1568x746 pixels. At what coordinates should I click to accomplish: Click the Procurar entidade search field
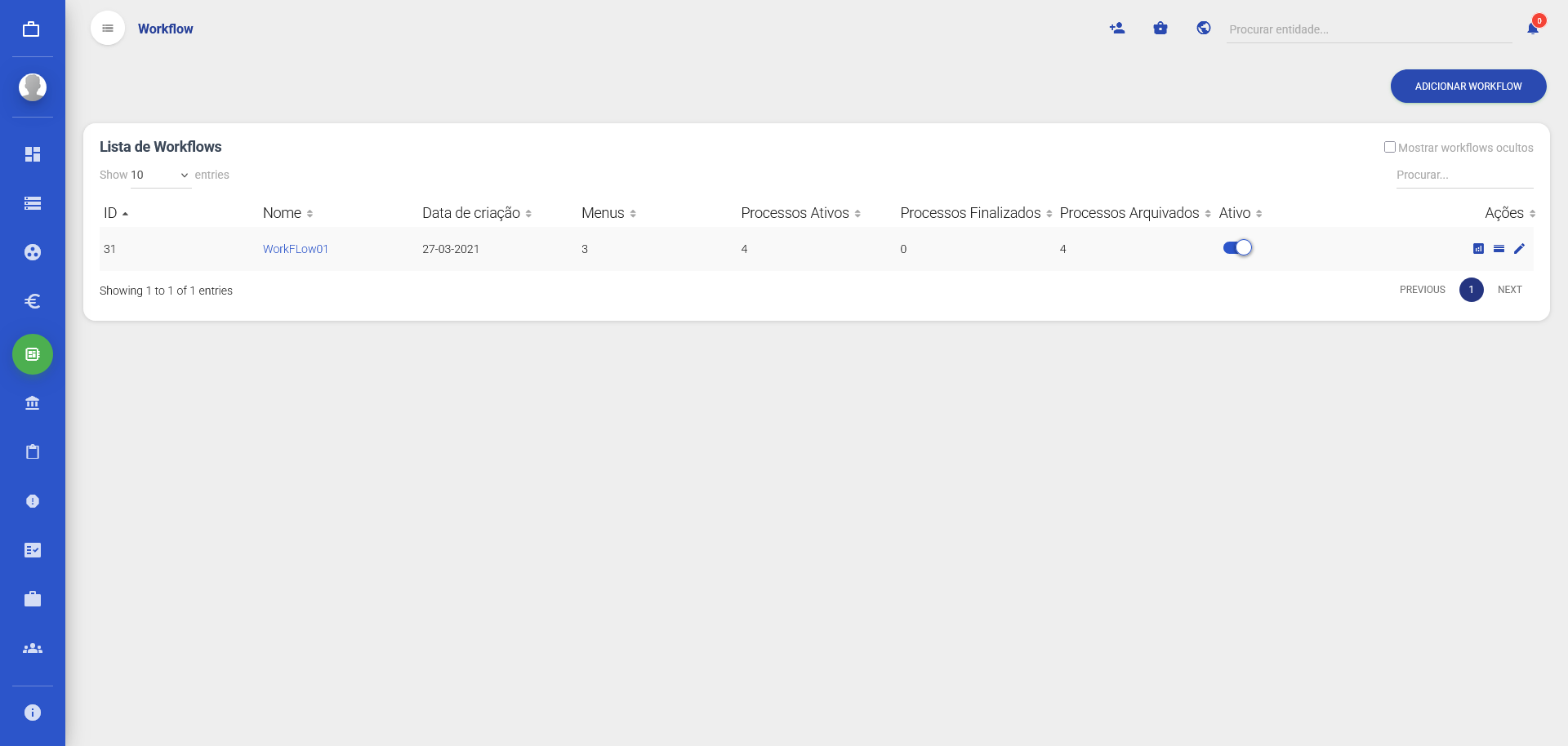pos(1368,29)
